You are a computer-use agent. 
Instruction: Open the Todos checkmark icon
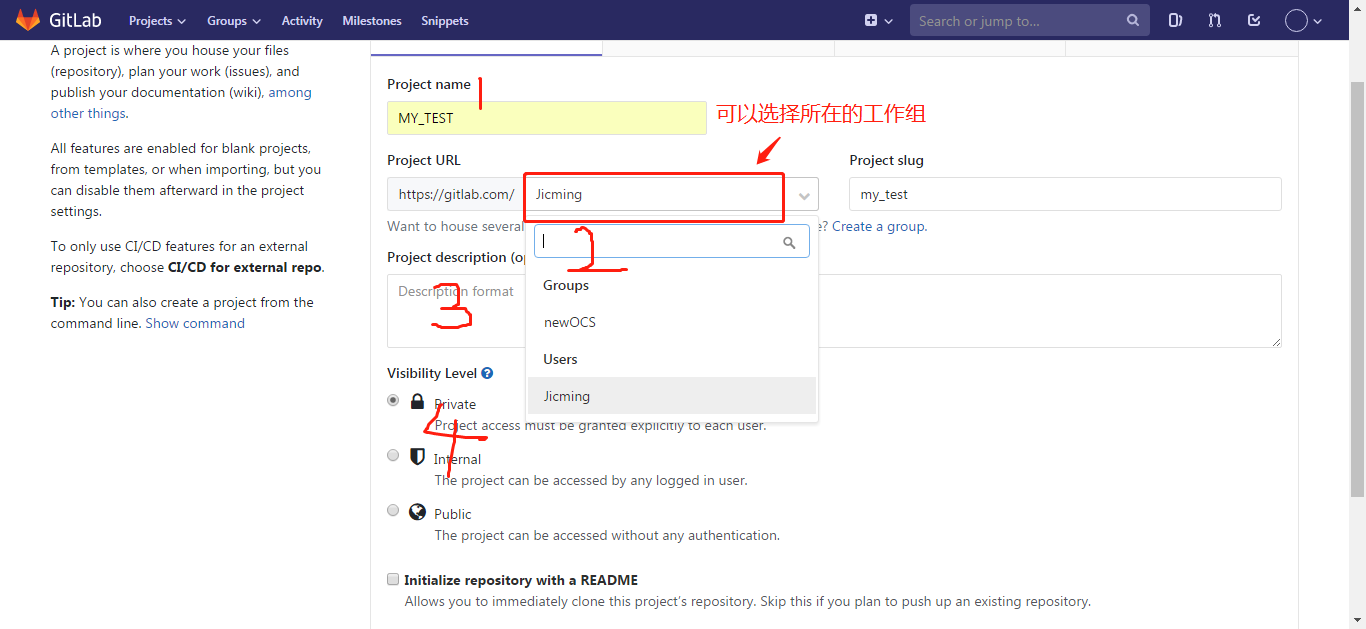pos(1253,20)
